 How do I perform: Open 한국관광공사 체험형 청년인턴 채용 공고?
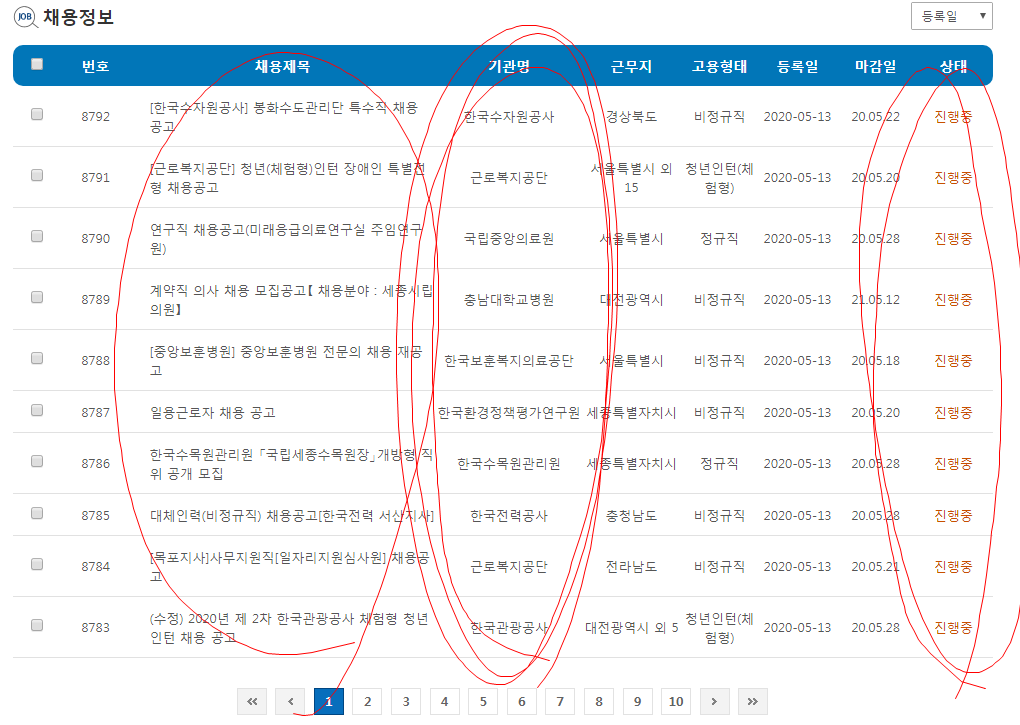289,627
